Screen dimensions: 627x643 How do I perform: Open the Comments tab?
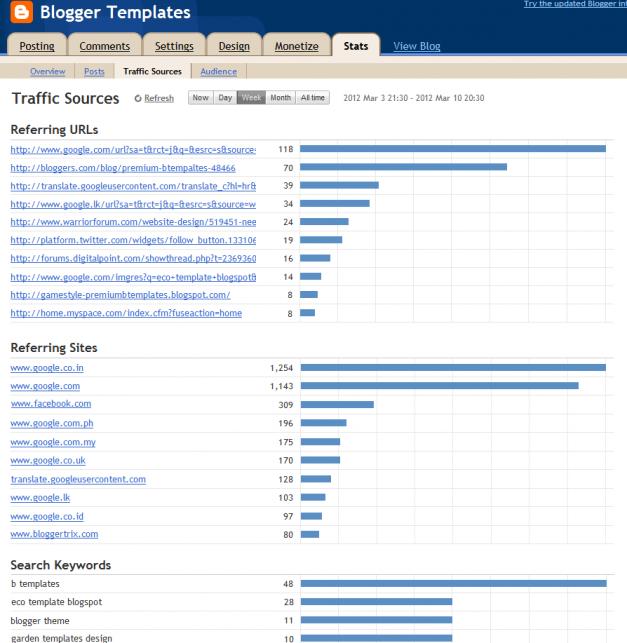[x=105, y=46]
